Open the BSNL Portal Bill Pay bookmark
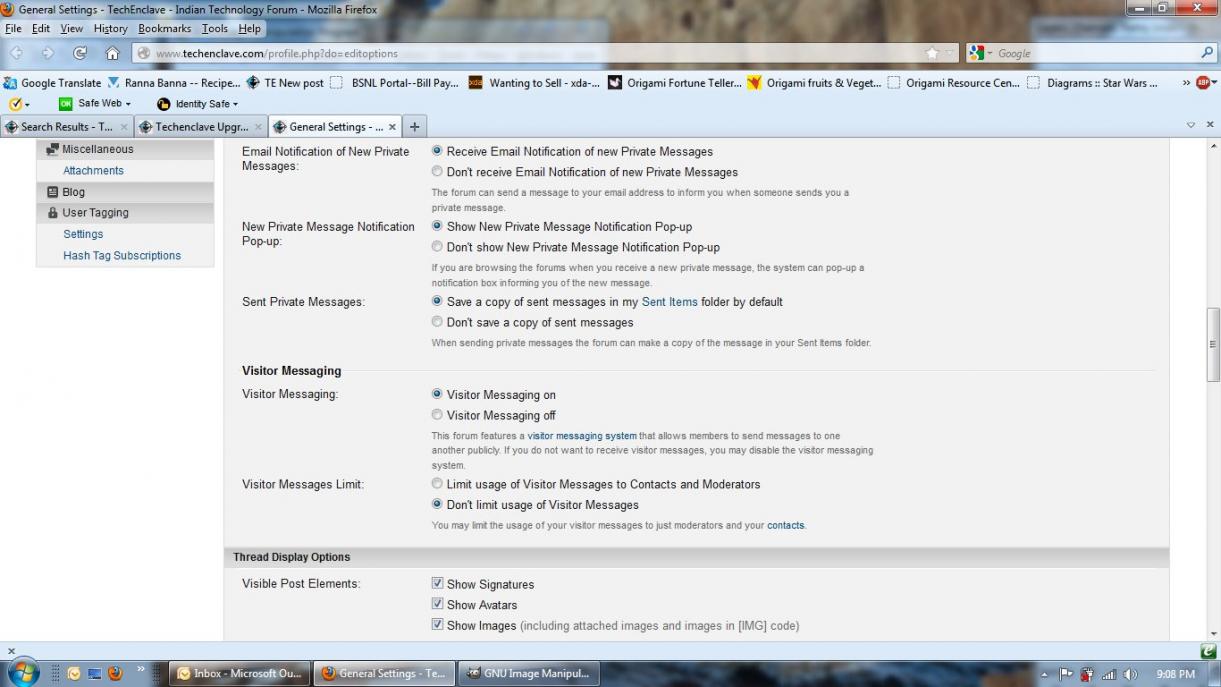1221x687 pixels. [x=394, y=83]
